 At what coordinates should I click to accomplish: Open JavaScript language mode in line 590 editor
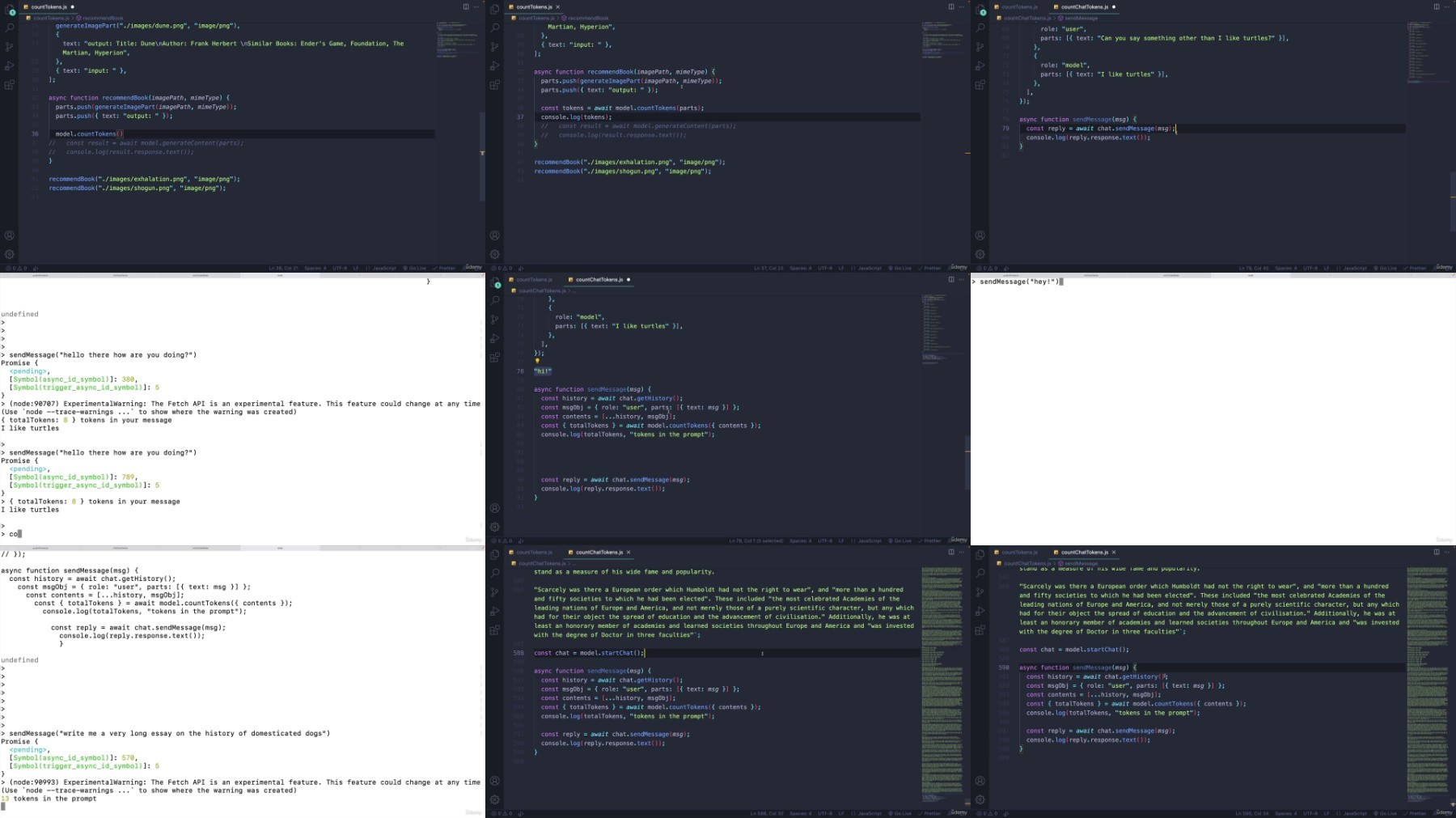pyautogui.click(x=1352, y=813)
